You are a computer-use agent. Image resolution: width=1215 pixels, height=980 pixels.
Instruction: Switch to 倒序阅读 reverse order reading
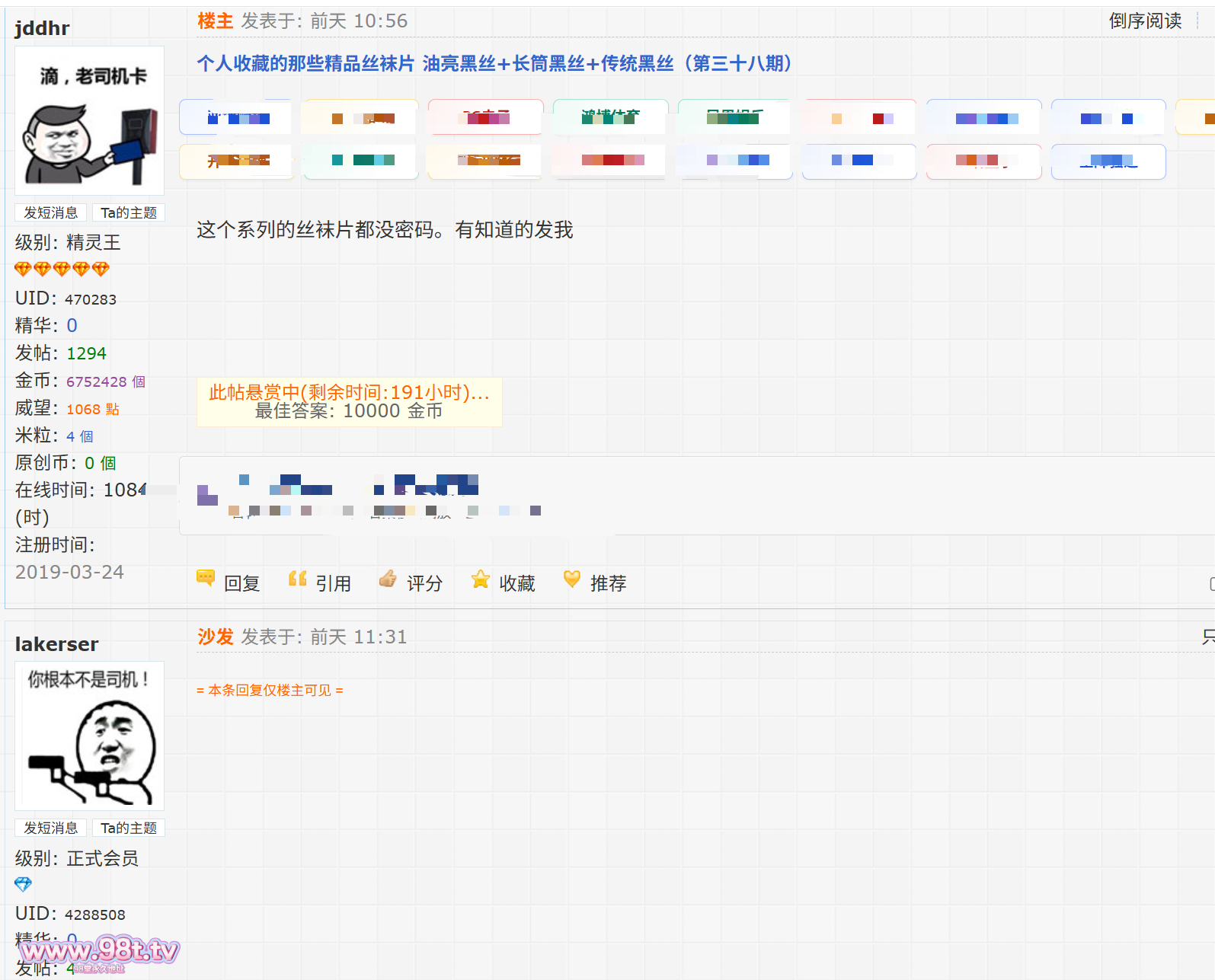click(x=1144, y=21)
